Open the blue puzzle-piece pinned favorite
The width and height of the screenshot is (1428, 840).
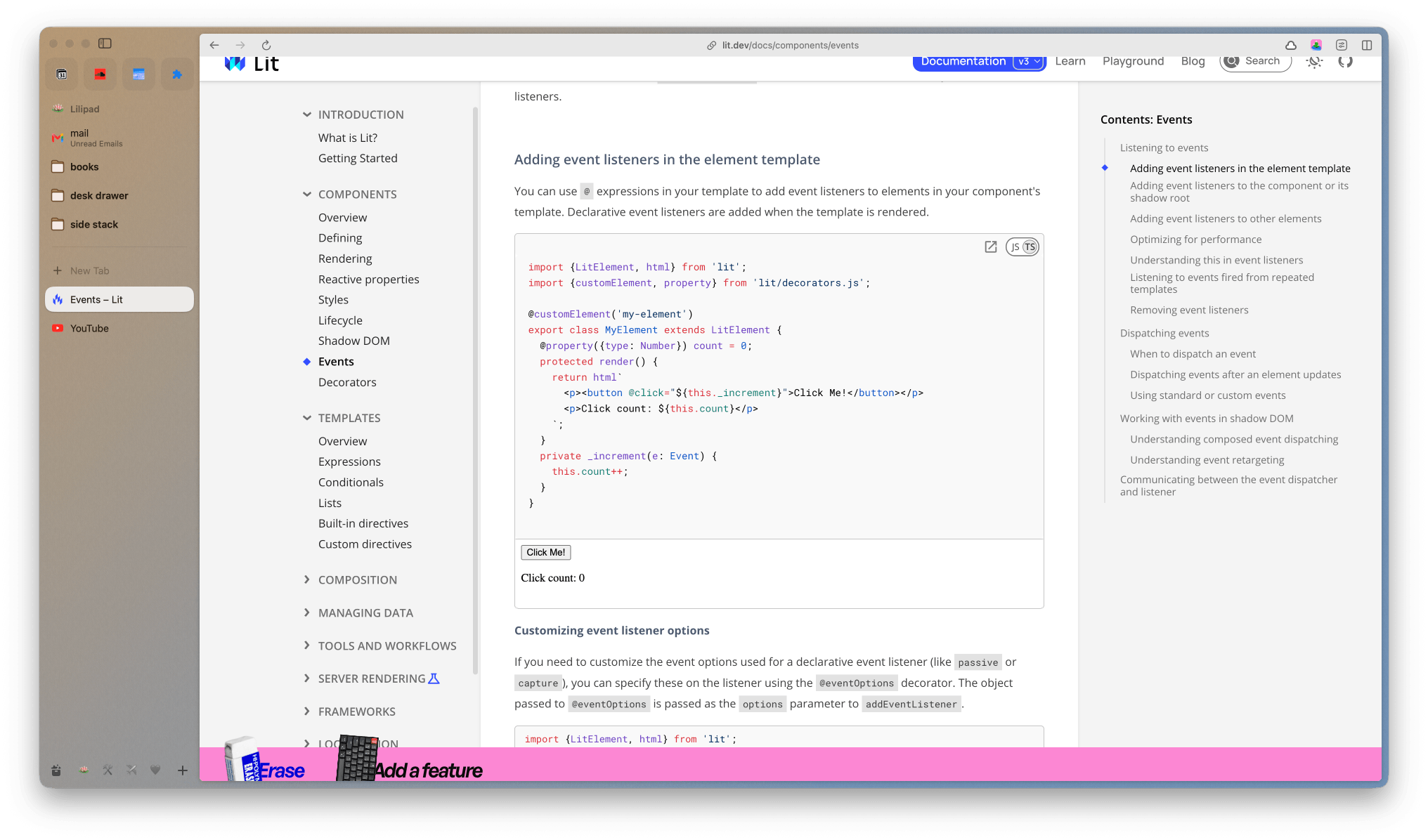(x=177, y=74)
